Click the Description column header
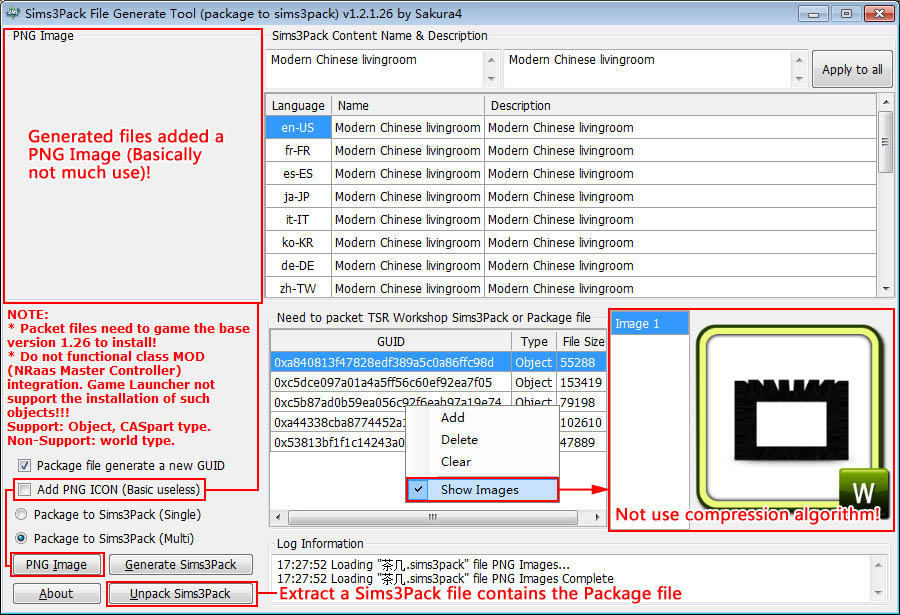The width and height of the screenshot is (900, 615). tap(681, 106)
